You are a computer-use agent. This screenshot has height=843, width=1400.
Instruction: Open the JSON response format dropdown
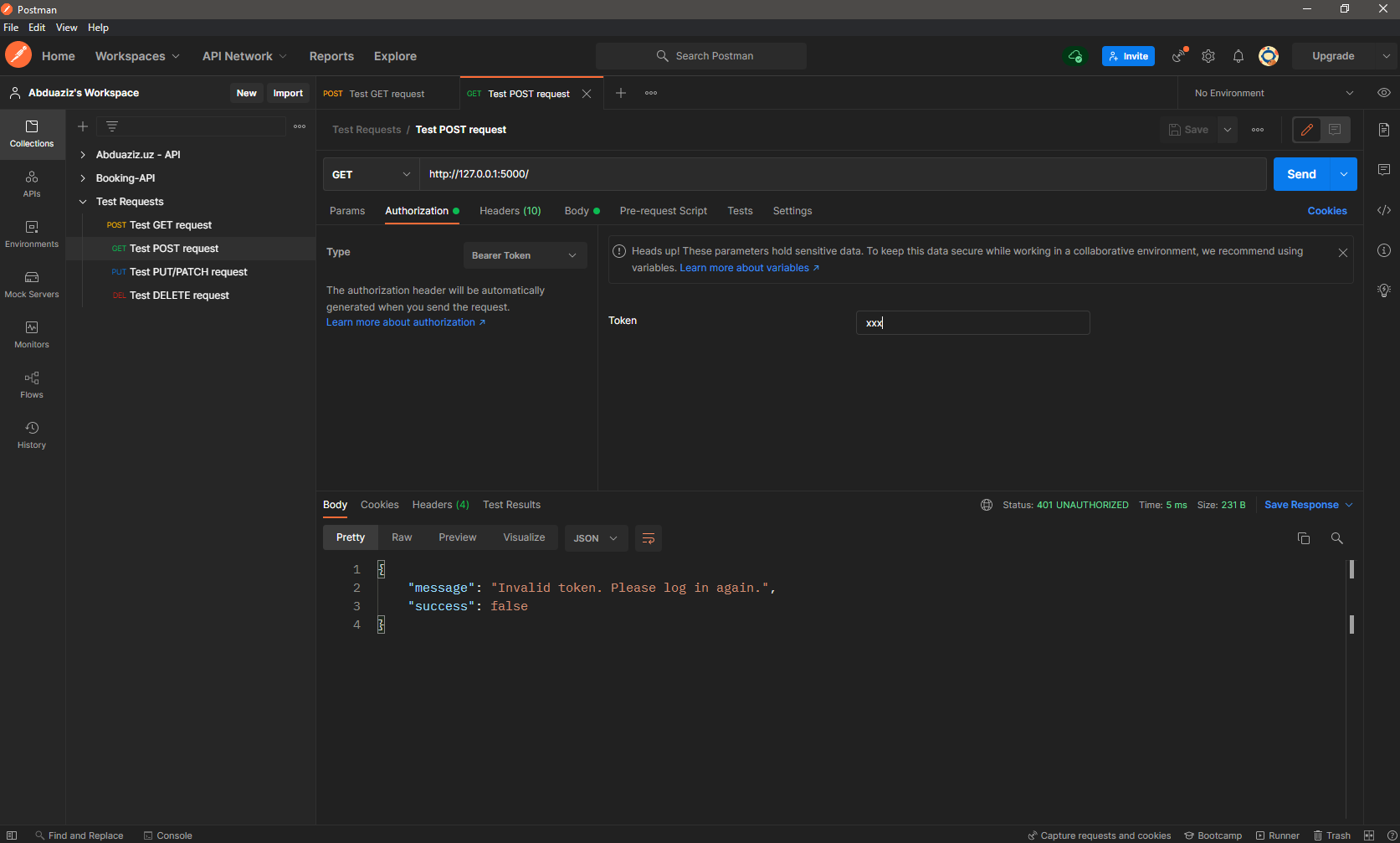pos(596,538)
